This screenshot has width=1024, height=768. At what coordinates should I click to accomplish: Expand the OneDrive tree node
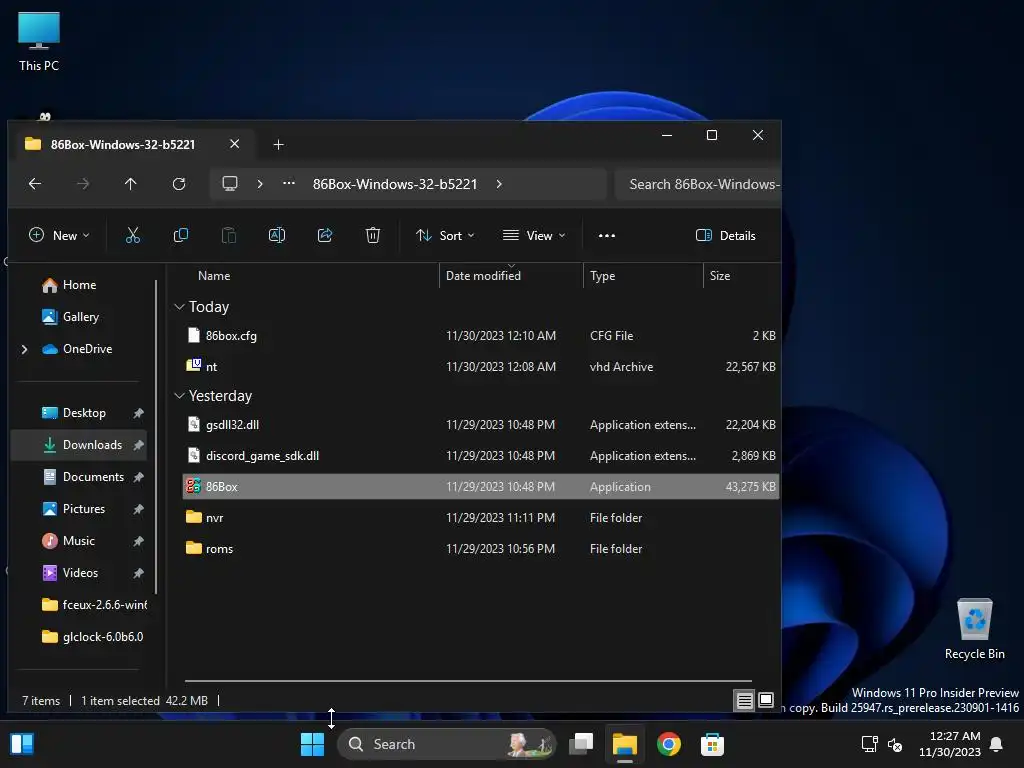point(25,349)
